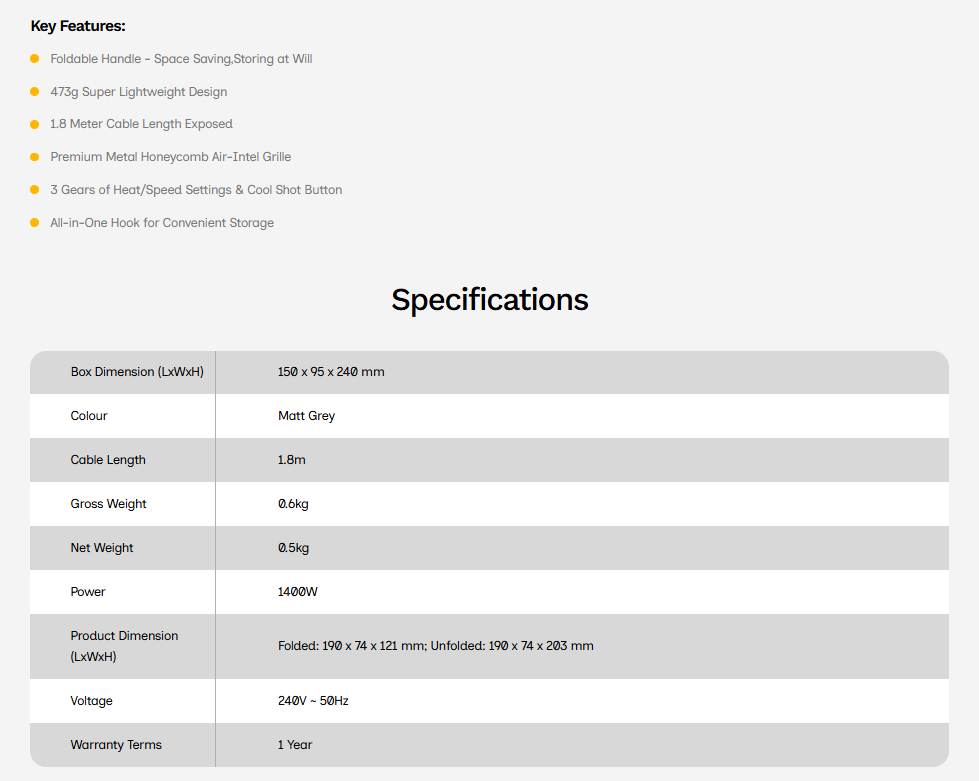
Task: Click the bullet beside 1.8 Meter Cable Length
Action: tap(34, 124)
